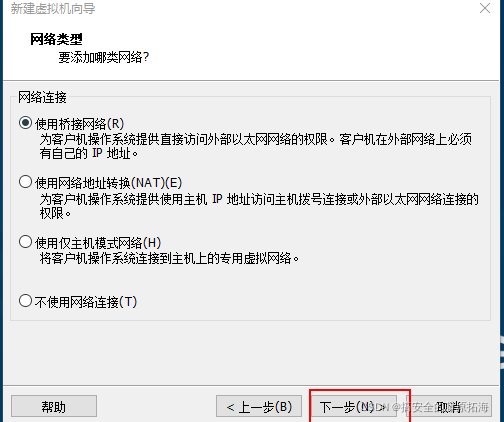Click the bridged network description paragraph
This screenshot has width=504, height=422.
point(256,146)
